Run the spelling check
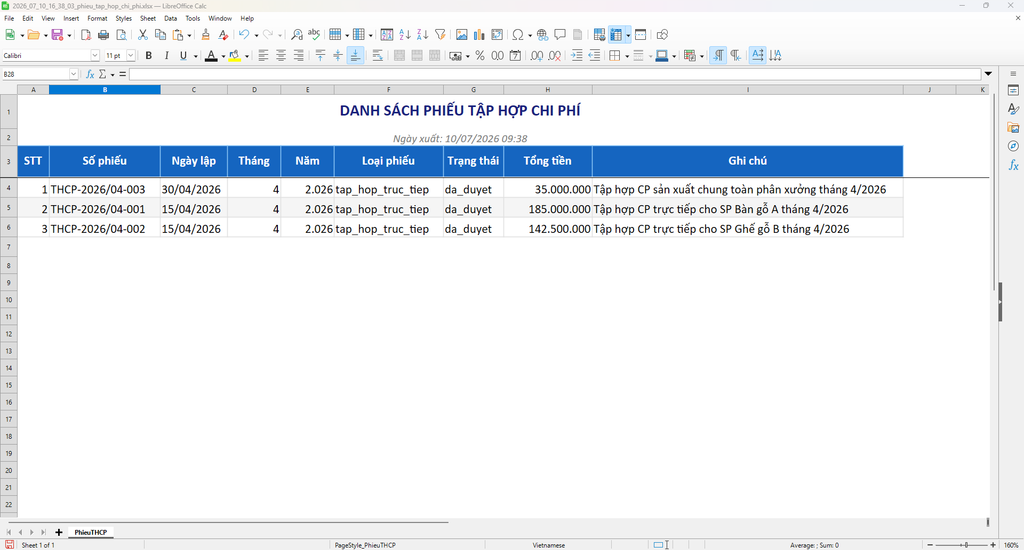Image resolution: width=1024 pixels, height=550 pixels. [314, 35]
